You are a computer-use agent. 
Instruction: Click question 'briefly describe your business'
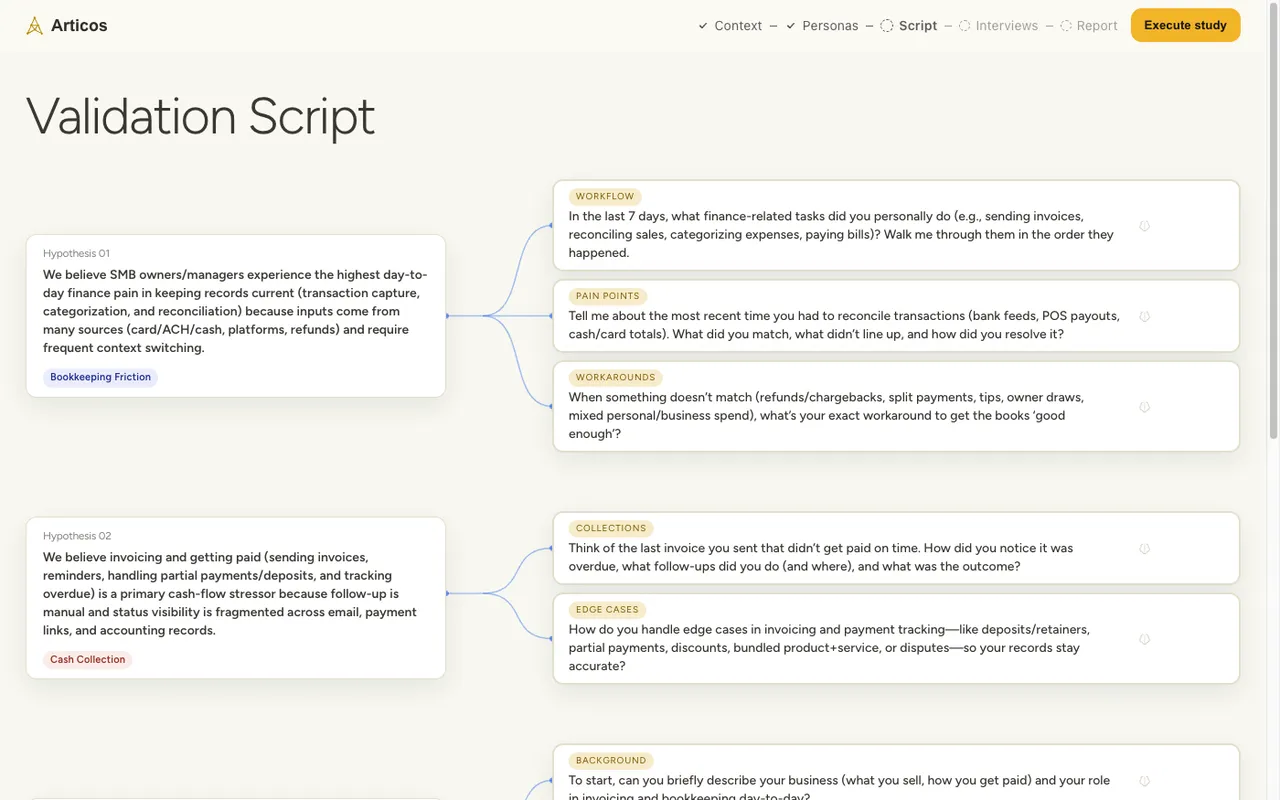tap(840, 788)
